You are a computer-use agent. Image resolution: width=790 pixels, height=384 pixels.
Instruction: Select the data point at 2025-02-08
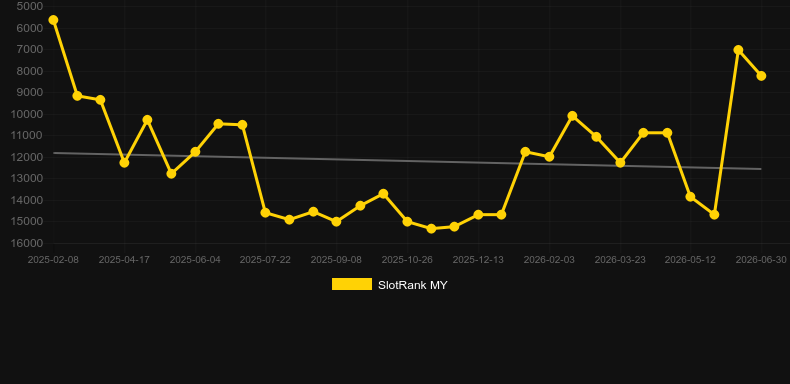click(53, 20)
